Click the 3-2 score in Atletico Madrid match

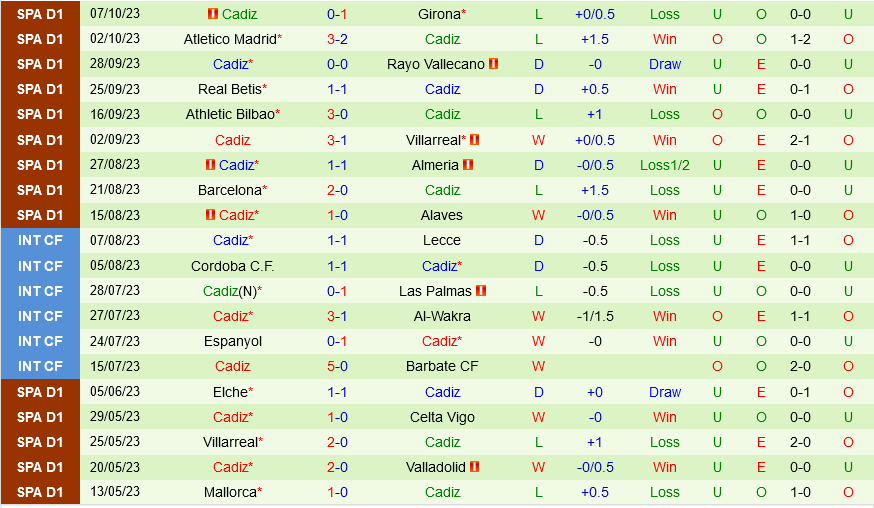[337, 39]
